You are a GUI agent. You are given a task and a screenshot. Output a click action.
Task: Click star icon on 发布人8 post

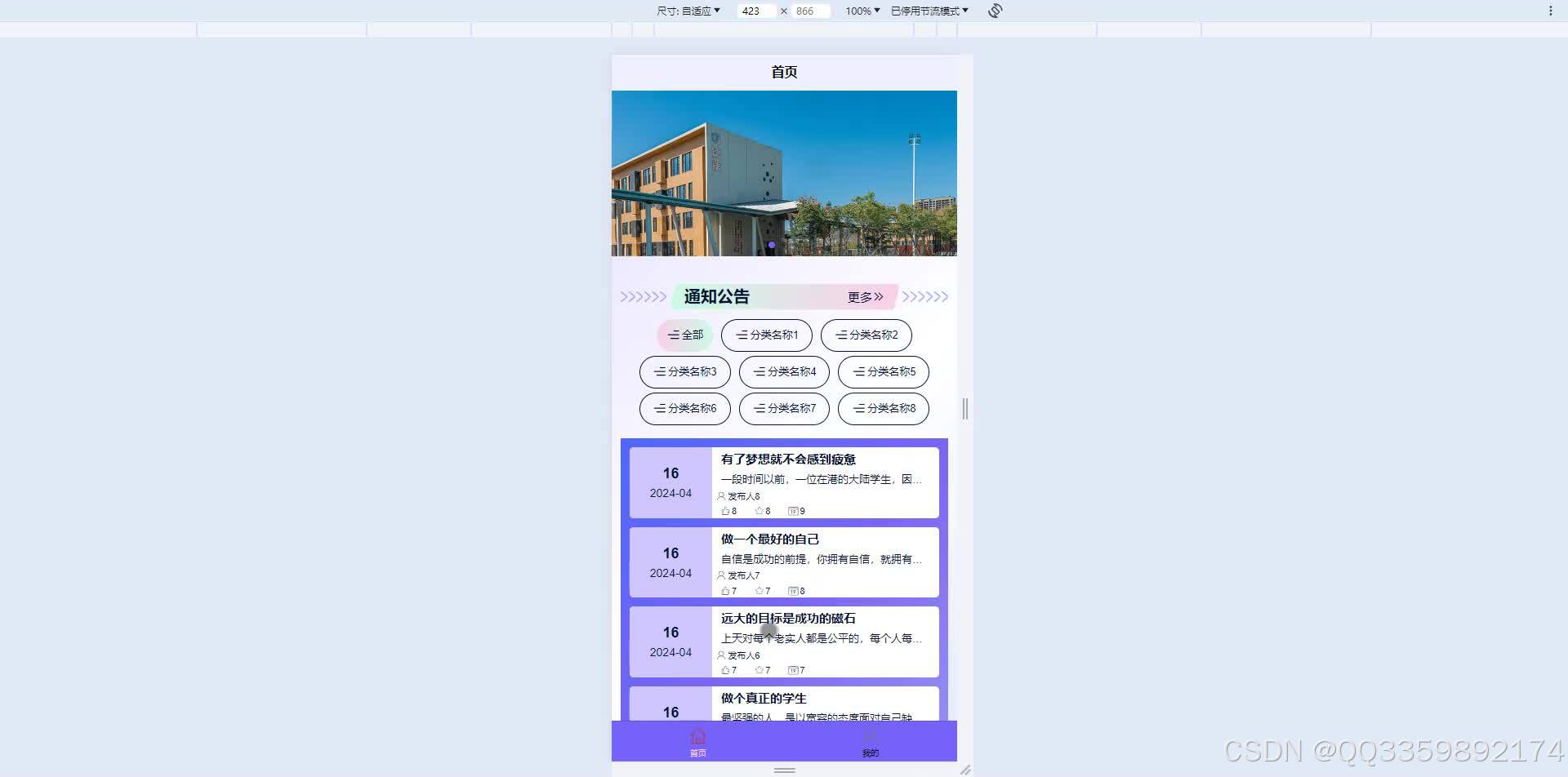[x=759, y=511]
